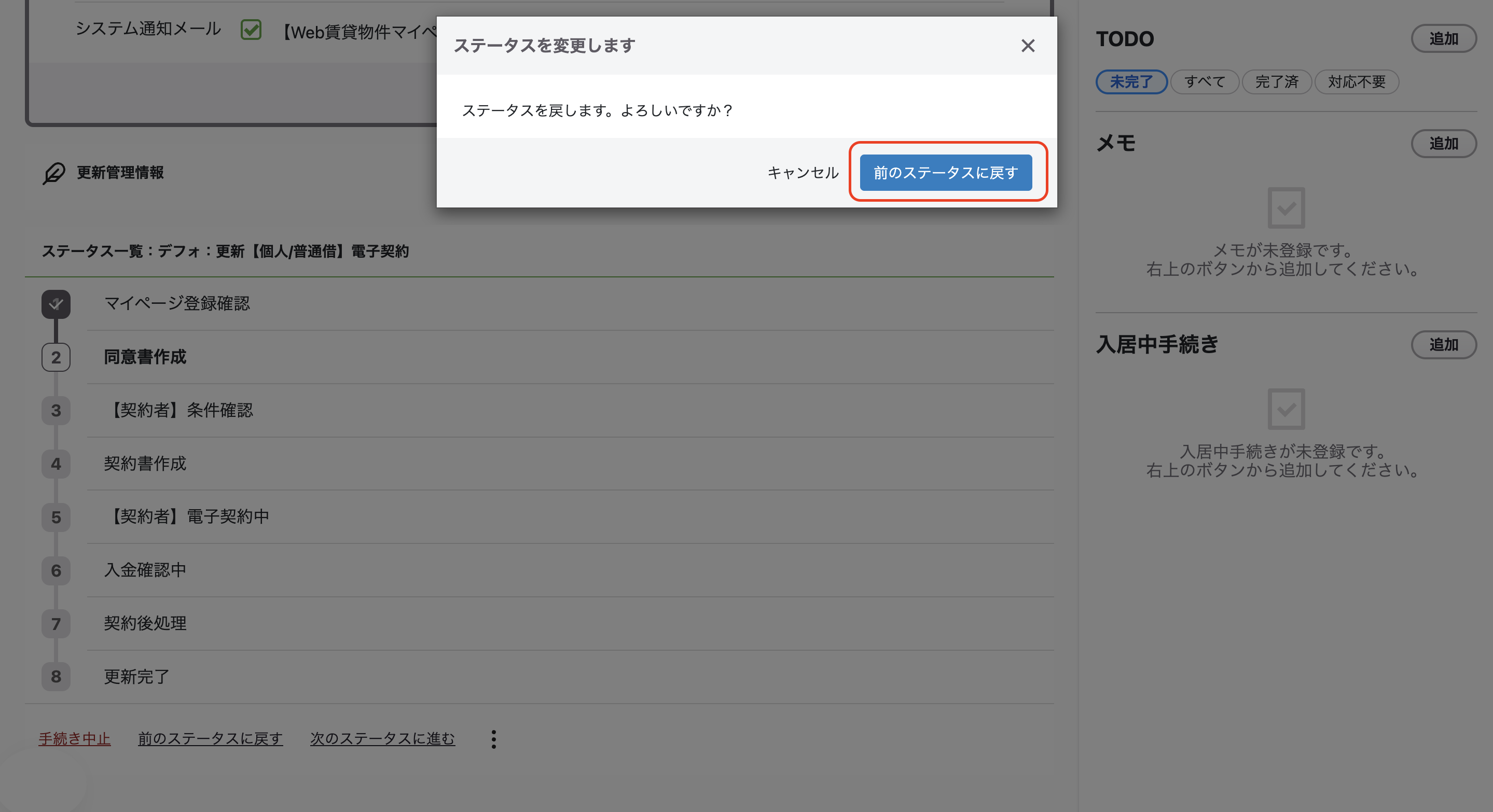The height and width of the screenshot is (812, 1493).
Task: Filter TODO by 対応不要
Action: pyautogui.click(x=1356, y=82)
